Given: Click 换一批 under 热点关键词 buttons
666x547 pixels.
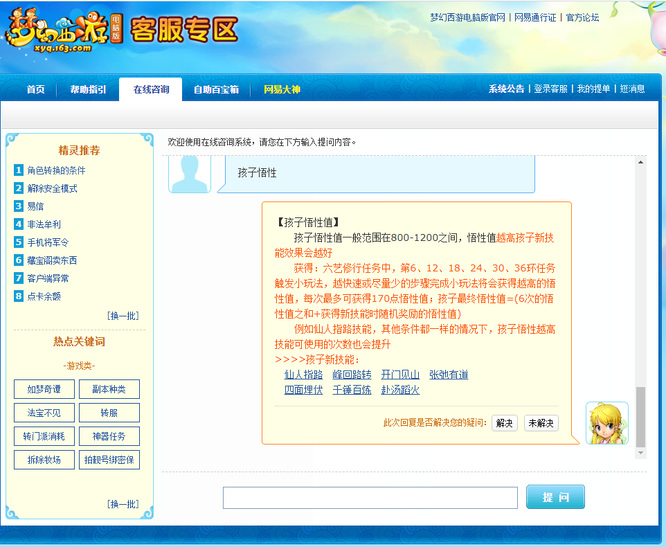Looking at the screenshot, I should [123, 504].
